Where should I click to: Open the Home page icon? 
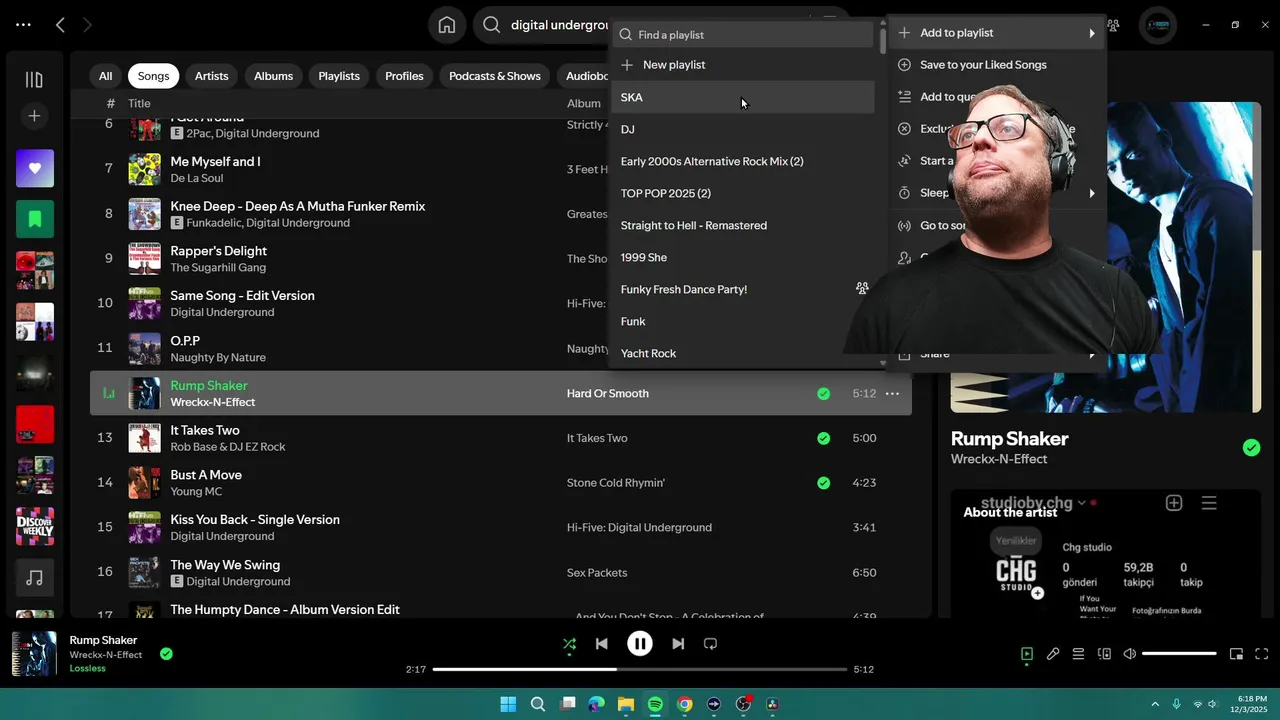click(447, 25)
